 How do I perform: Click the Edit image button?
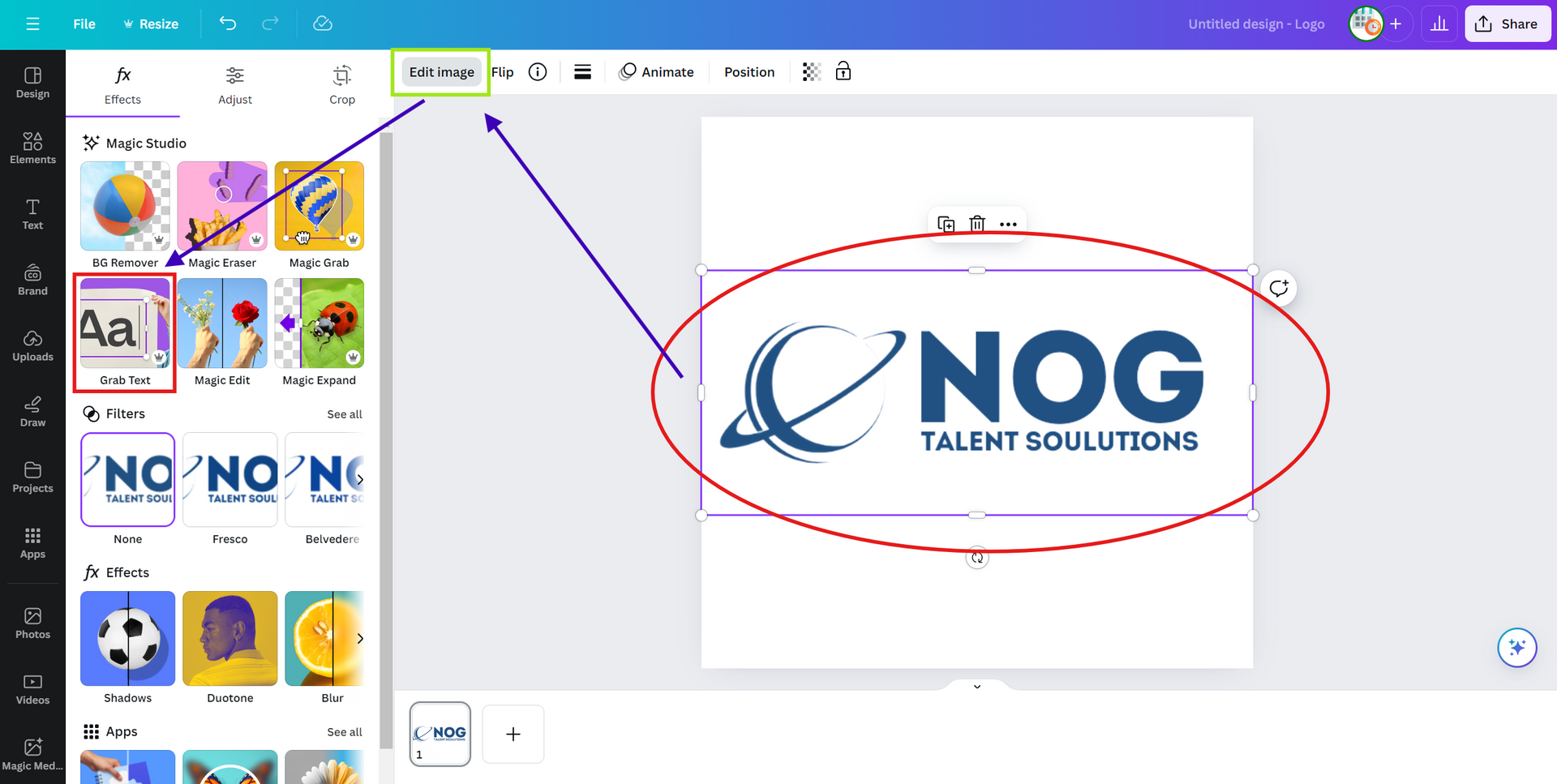click(441, 72)
